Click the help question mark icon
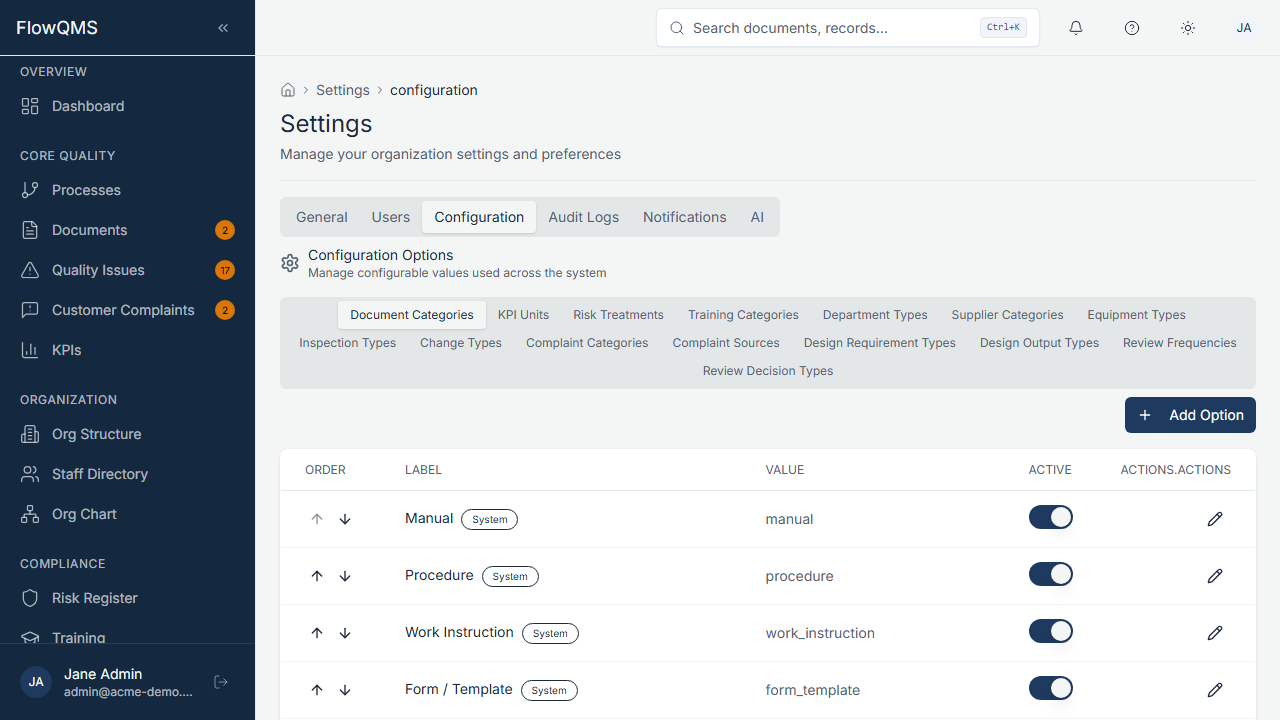 tap(1131, 27)
